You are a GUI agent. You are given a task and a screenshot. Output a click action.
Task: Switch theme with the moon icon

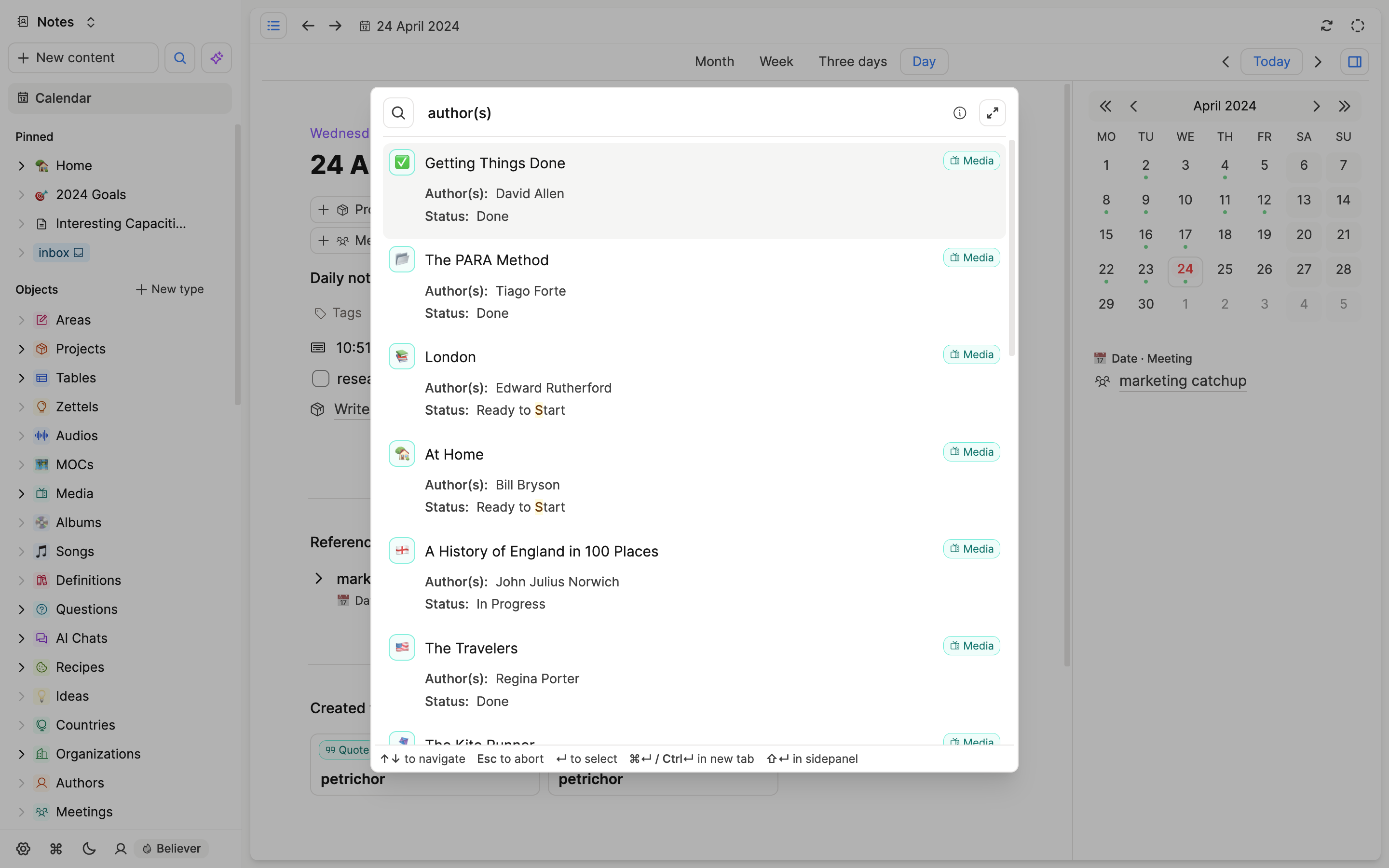(88, 849)
